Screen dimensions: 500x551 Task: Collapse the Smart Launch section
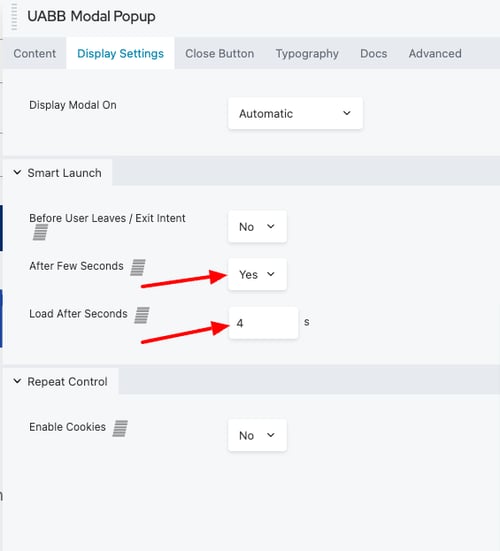tap(17, 173)
